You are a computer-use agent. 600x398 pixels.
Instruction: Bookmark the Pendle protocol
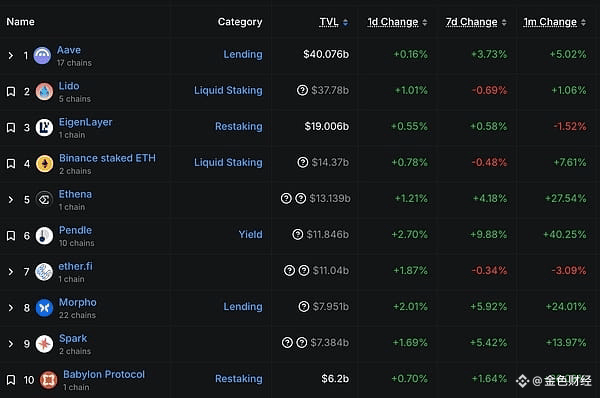11,236
